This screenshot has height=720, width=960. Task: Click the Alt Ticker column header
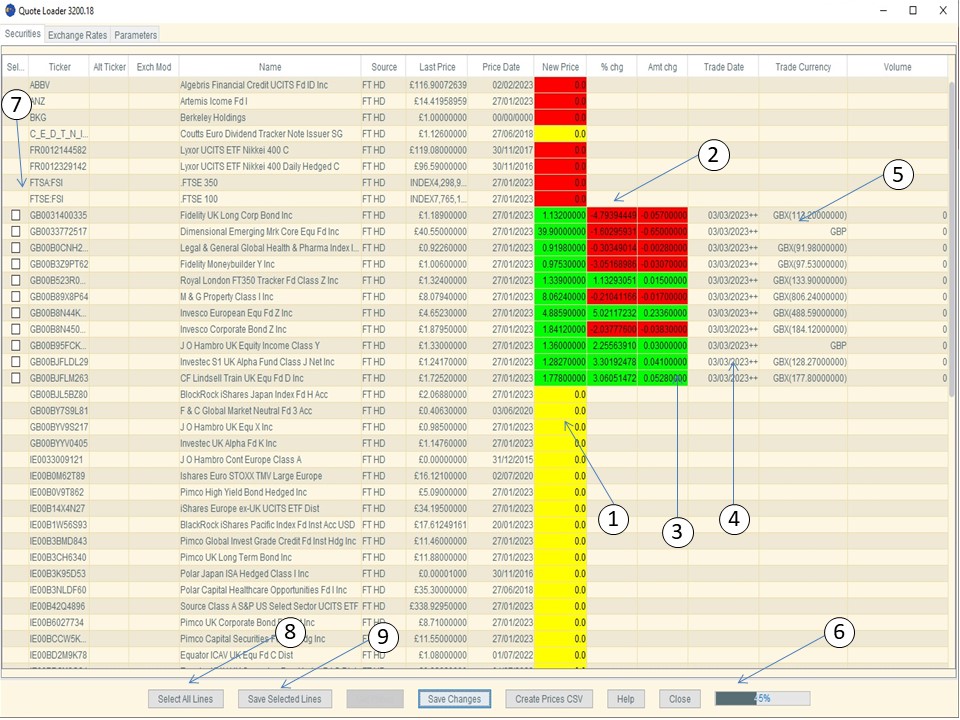pyautogui.click(x=109, y=67)
